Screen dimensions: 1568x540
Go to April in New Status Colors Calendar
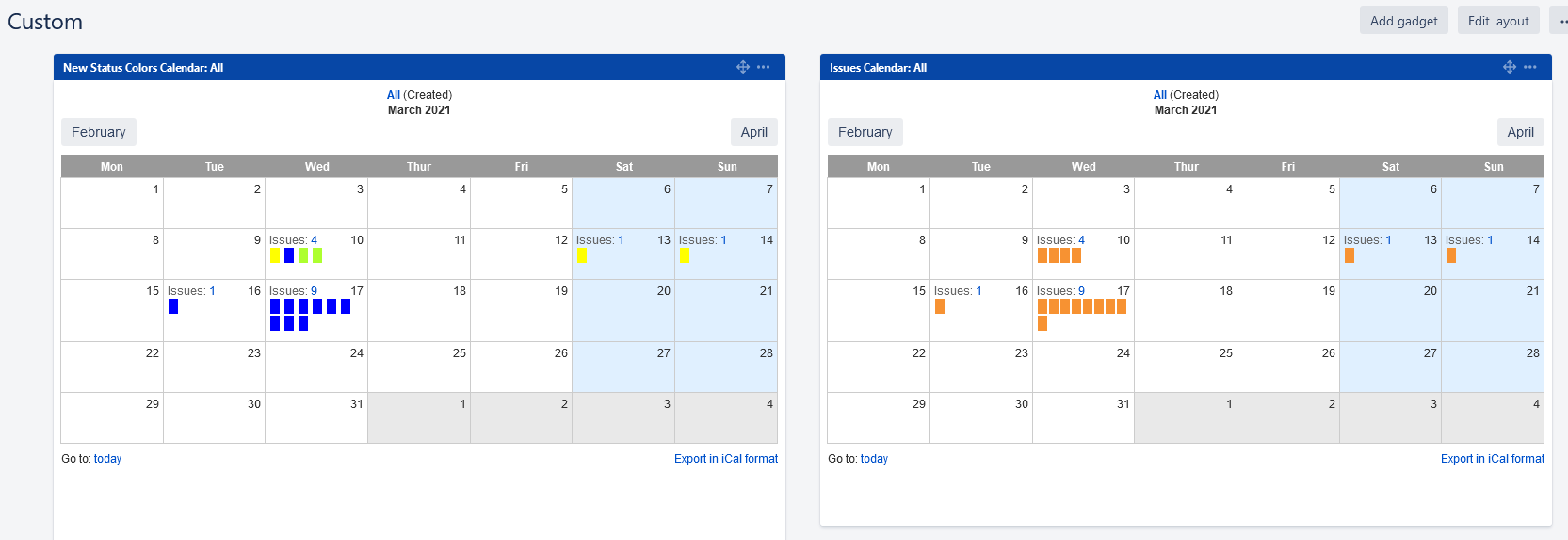tap(753, 132)
